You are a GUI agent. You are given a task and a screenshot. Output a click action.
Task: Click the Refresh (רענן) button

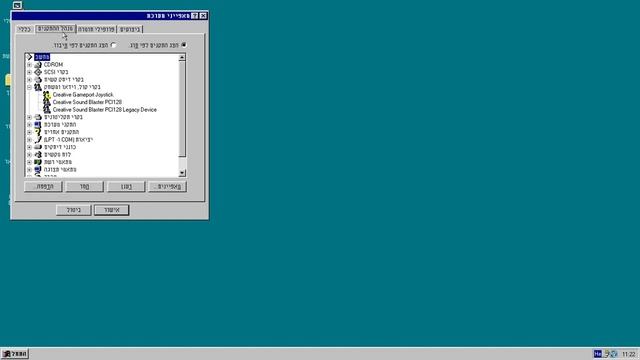click(x=126, y=187)
